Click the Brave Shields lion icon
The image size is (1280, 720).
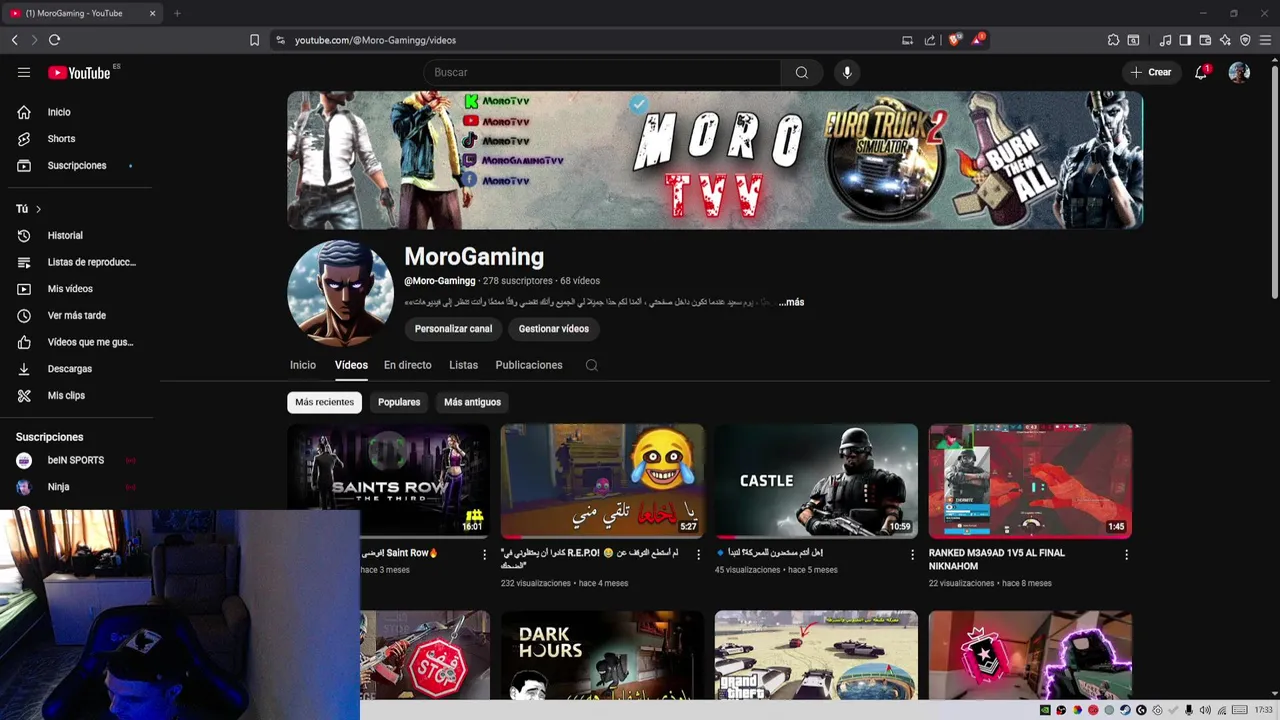954,40
